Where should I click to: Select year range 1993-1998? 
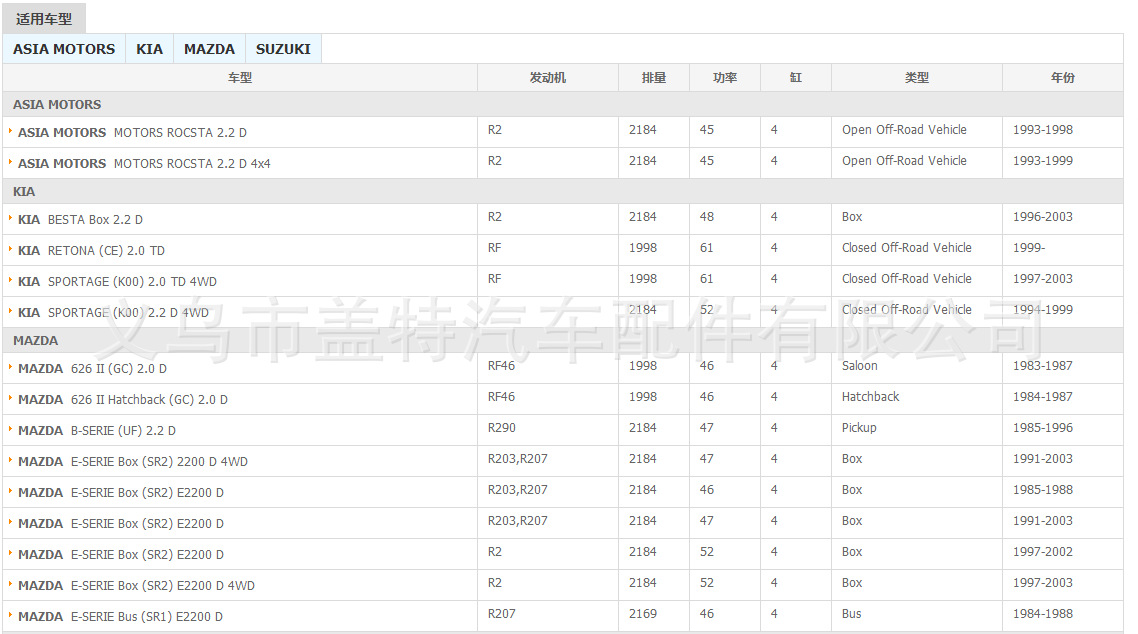tap(1043, 130)
